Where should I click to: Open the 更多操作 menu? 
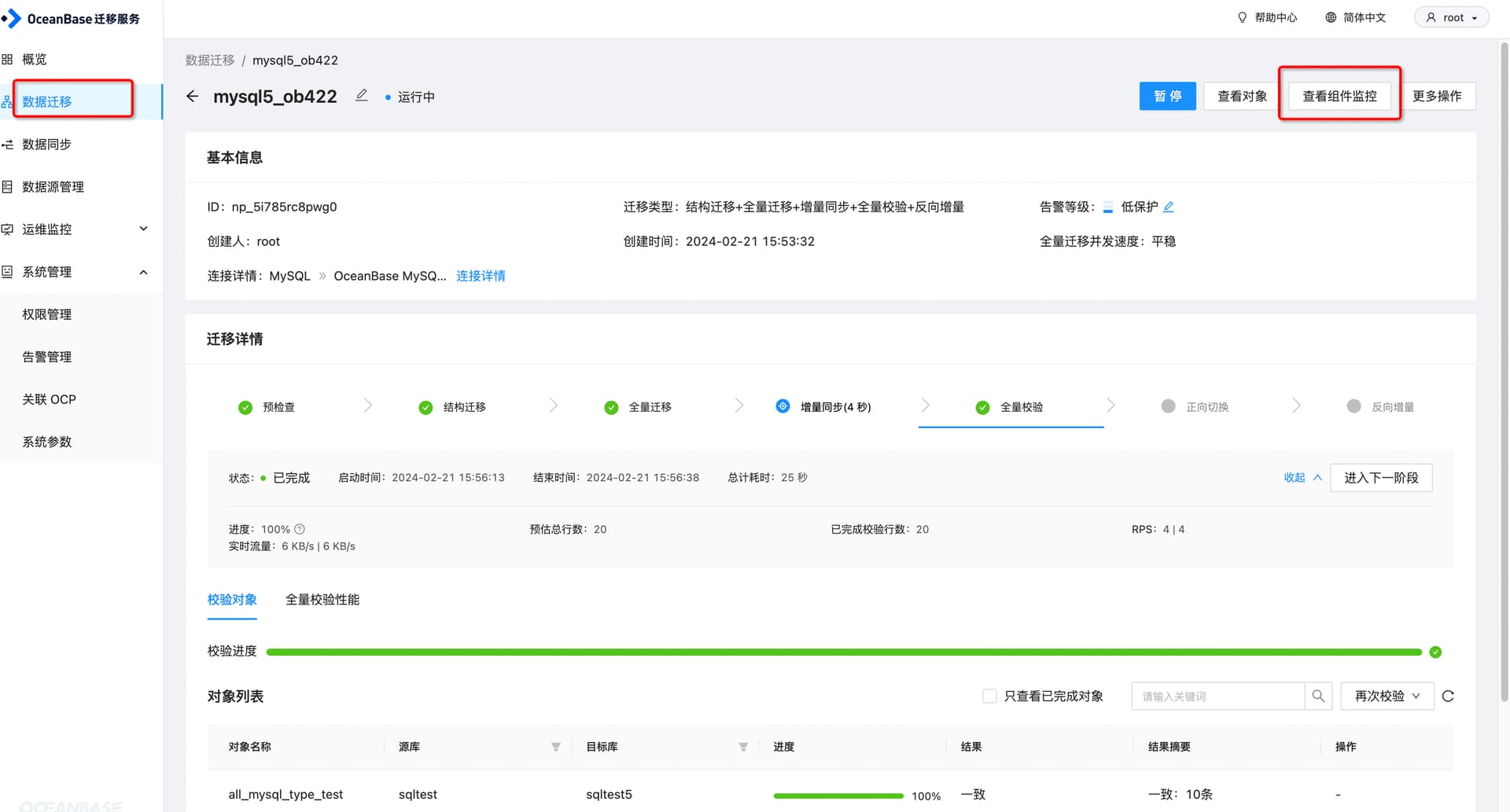tap(1436, 96)
